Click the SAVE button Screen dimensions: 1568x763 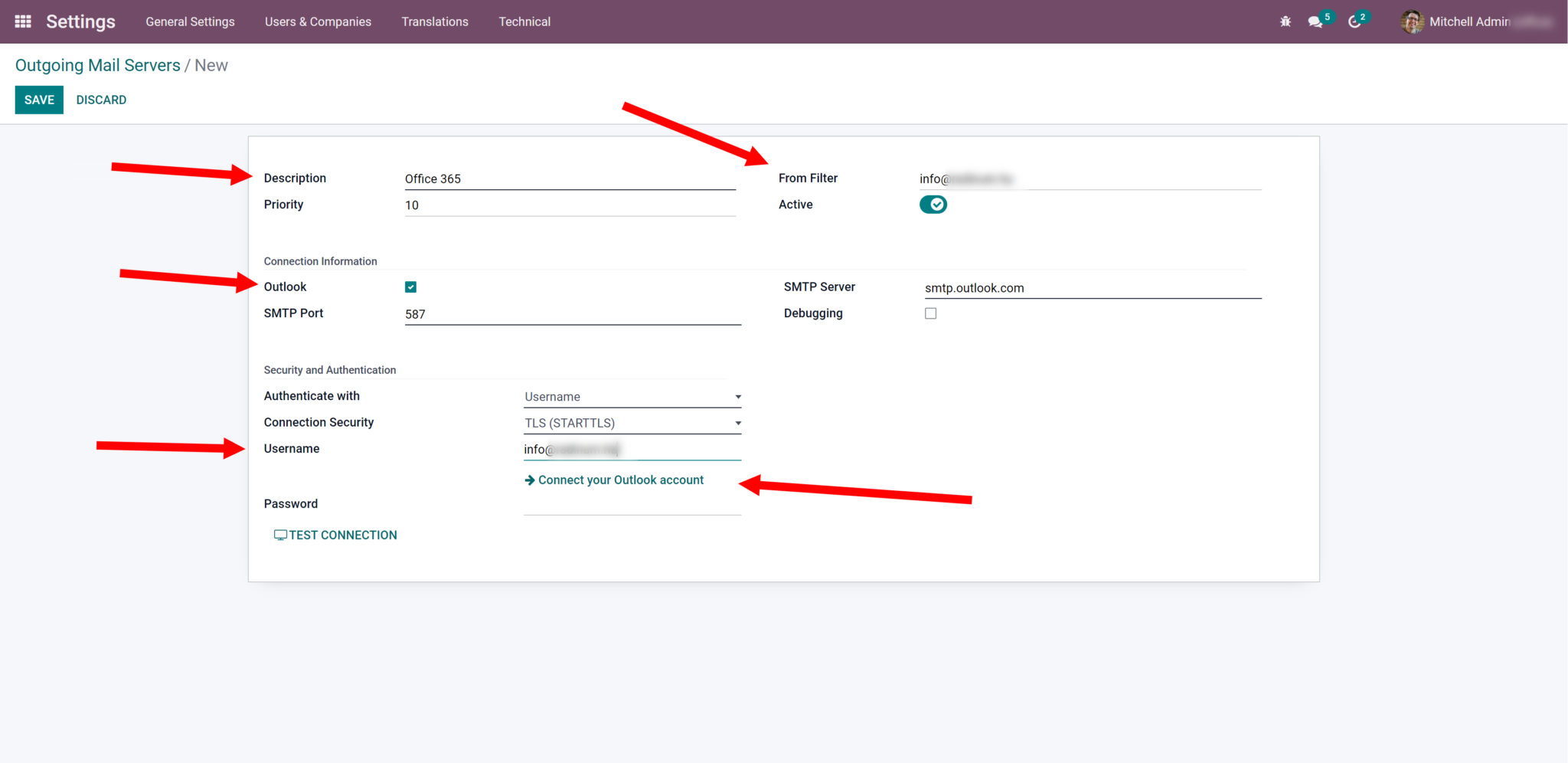[39, 100]
